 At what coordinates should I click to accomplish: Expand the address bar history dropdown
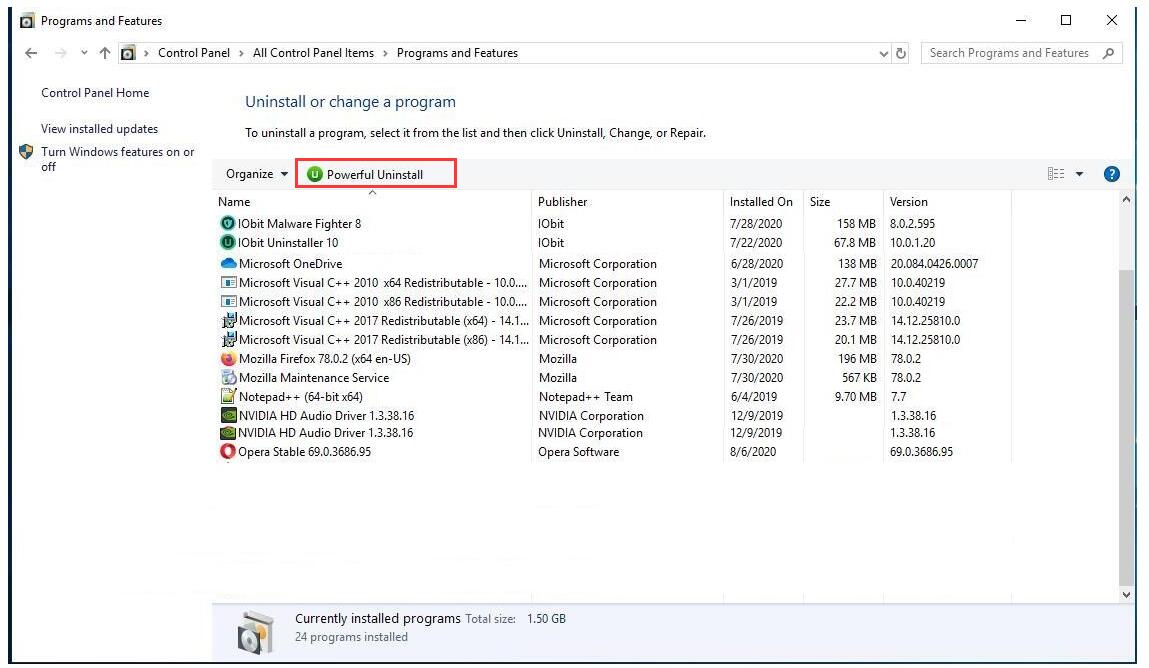(x=883, y=53)
